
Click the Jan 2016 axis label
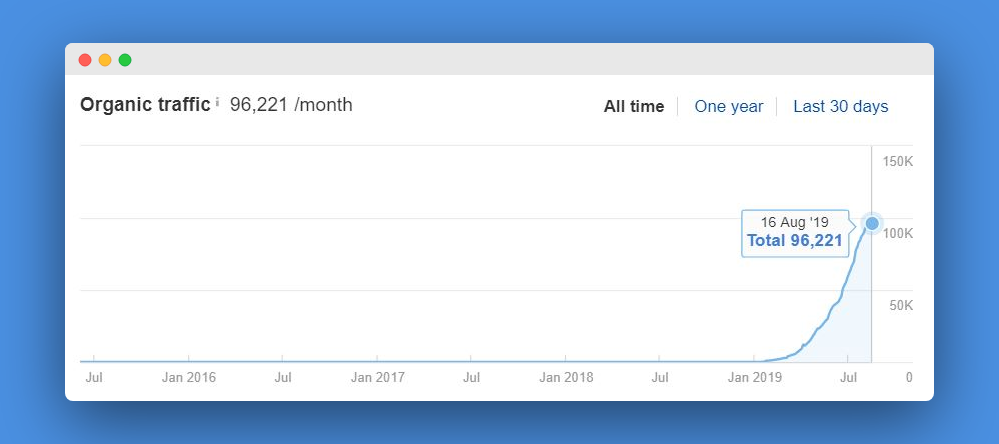188,377
